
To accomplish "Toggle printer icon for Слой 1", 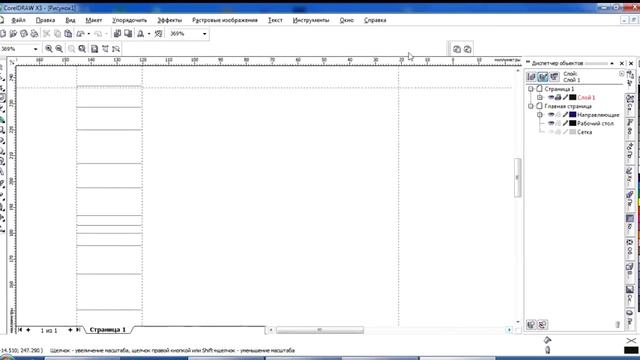I will [558, 98].
